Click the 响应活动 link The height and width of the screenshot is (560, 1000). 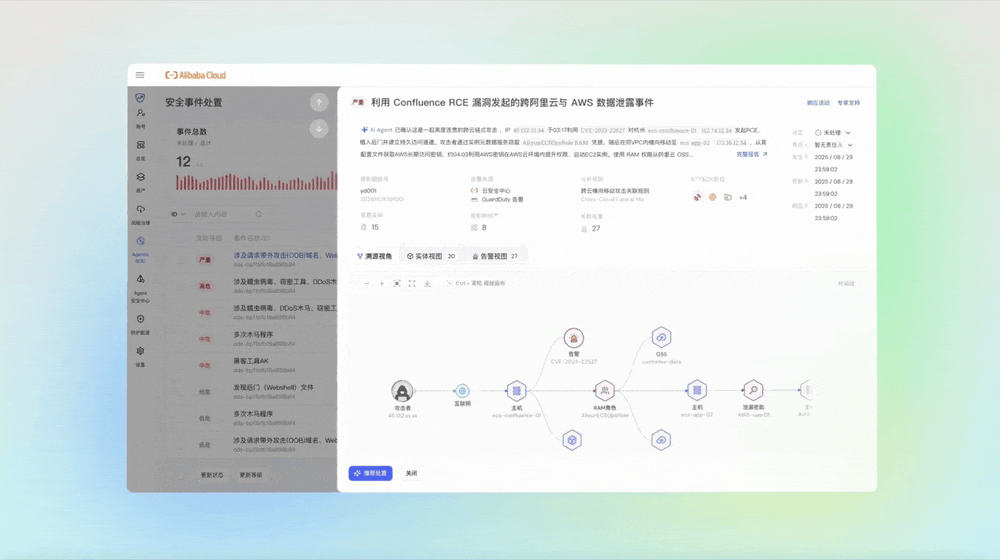tap(818, 103)
